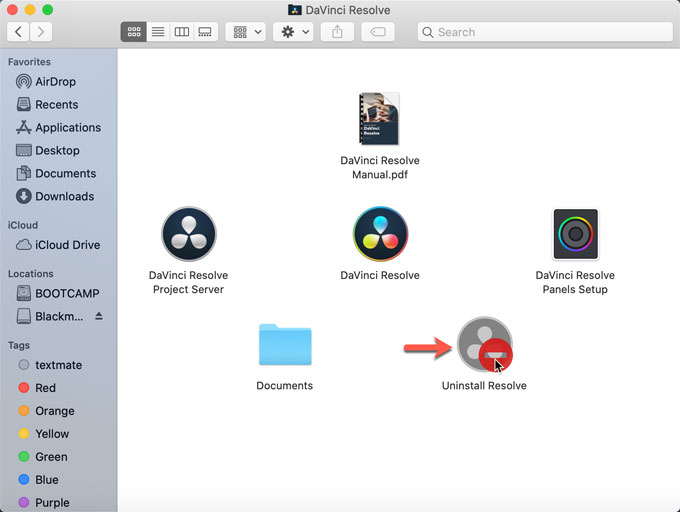Select Applications in the sidebar
Viewport: 680px width, 512px height.
coord(67,127)
